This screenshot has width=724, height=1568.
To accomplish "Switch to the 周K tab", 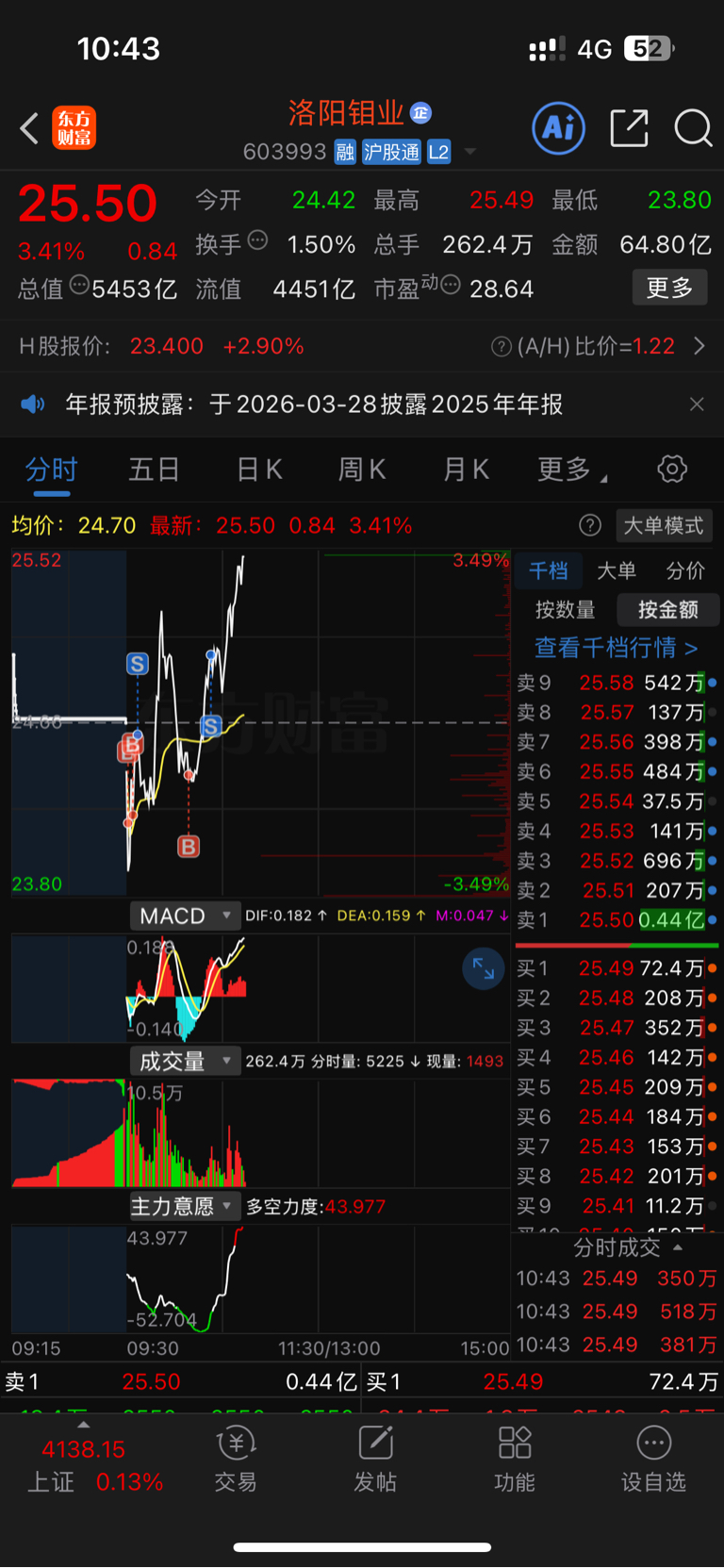I will [x=363, y=470].
